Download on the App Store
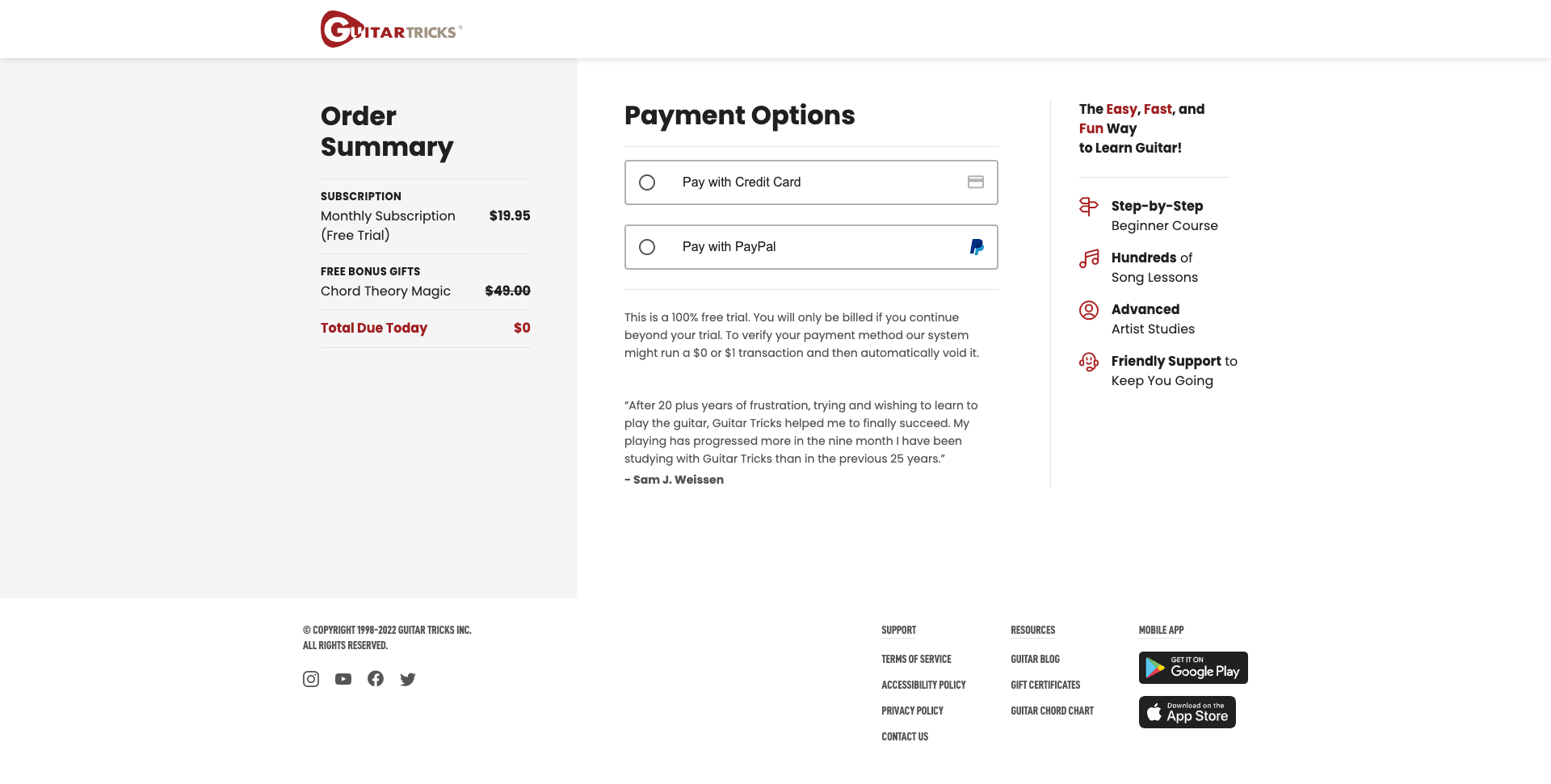This screenshot has height=784, width=1551. click(1187, 712)
